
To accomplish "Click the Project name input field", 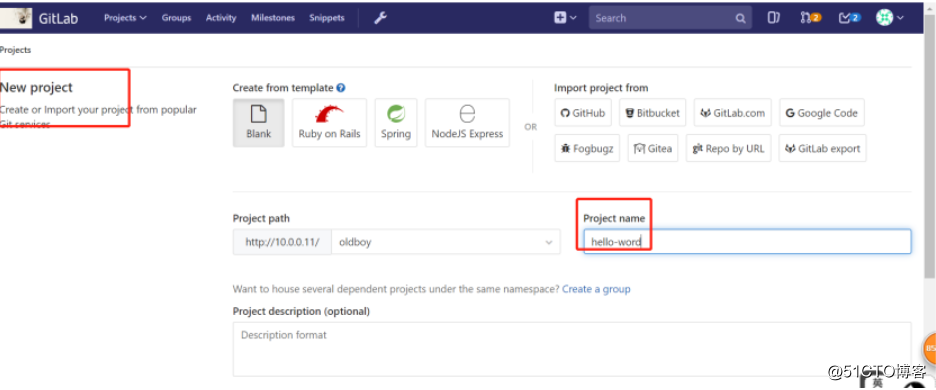I will [x=747, y=241].
